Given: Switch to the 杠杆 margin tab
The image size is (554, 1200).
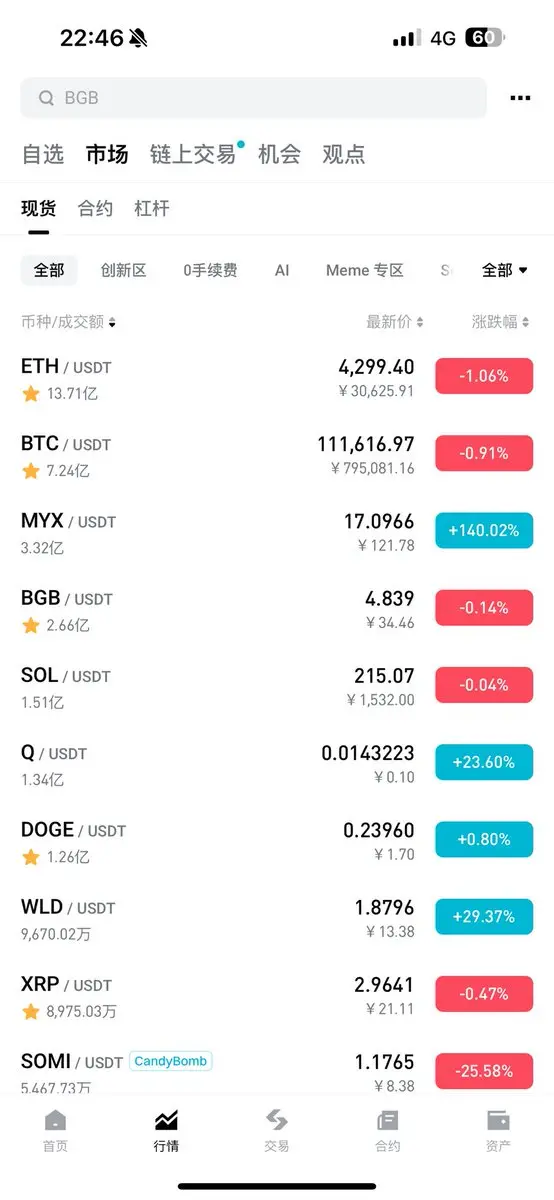Looking at the screenshot, I should tap(152, 209).
